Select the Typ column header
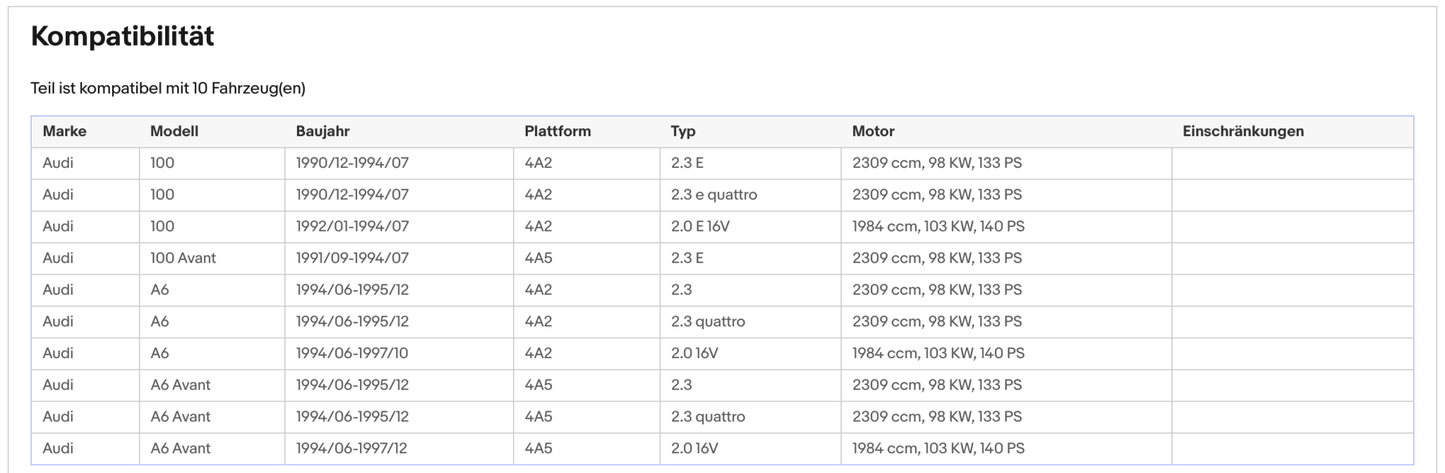The width and height of the screenshot is (1445, 473). pos(683,131)
